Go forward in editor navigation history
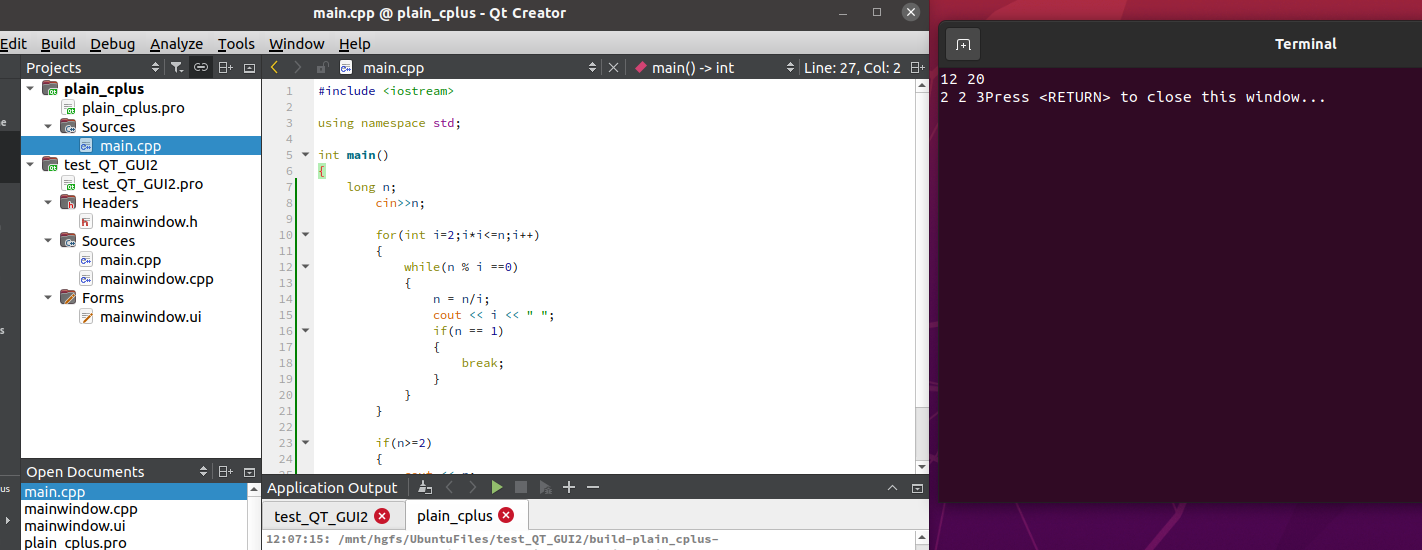Viewport: 1422px width, 550px height. (298, 67)
